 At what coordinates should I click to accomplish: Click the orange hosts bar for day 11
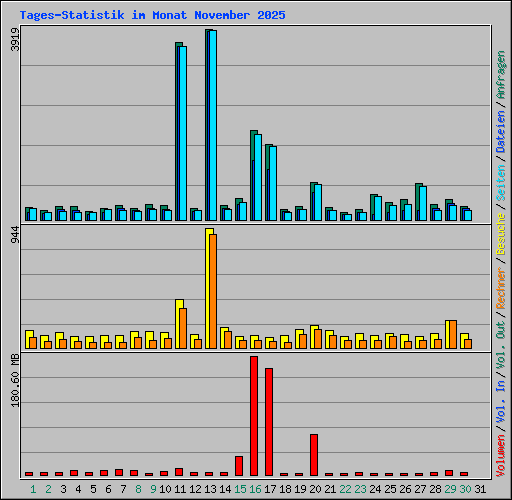183,328
